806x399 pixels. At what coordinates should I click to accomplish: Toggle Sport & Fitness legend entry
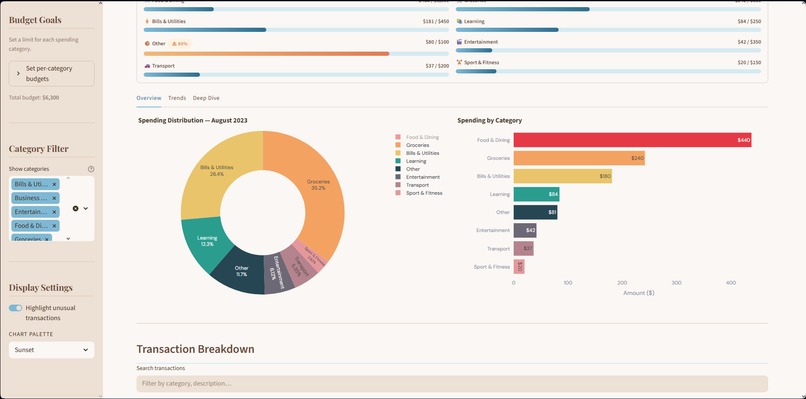[x=419, y=193]
